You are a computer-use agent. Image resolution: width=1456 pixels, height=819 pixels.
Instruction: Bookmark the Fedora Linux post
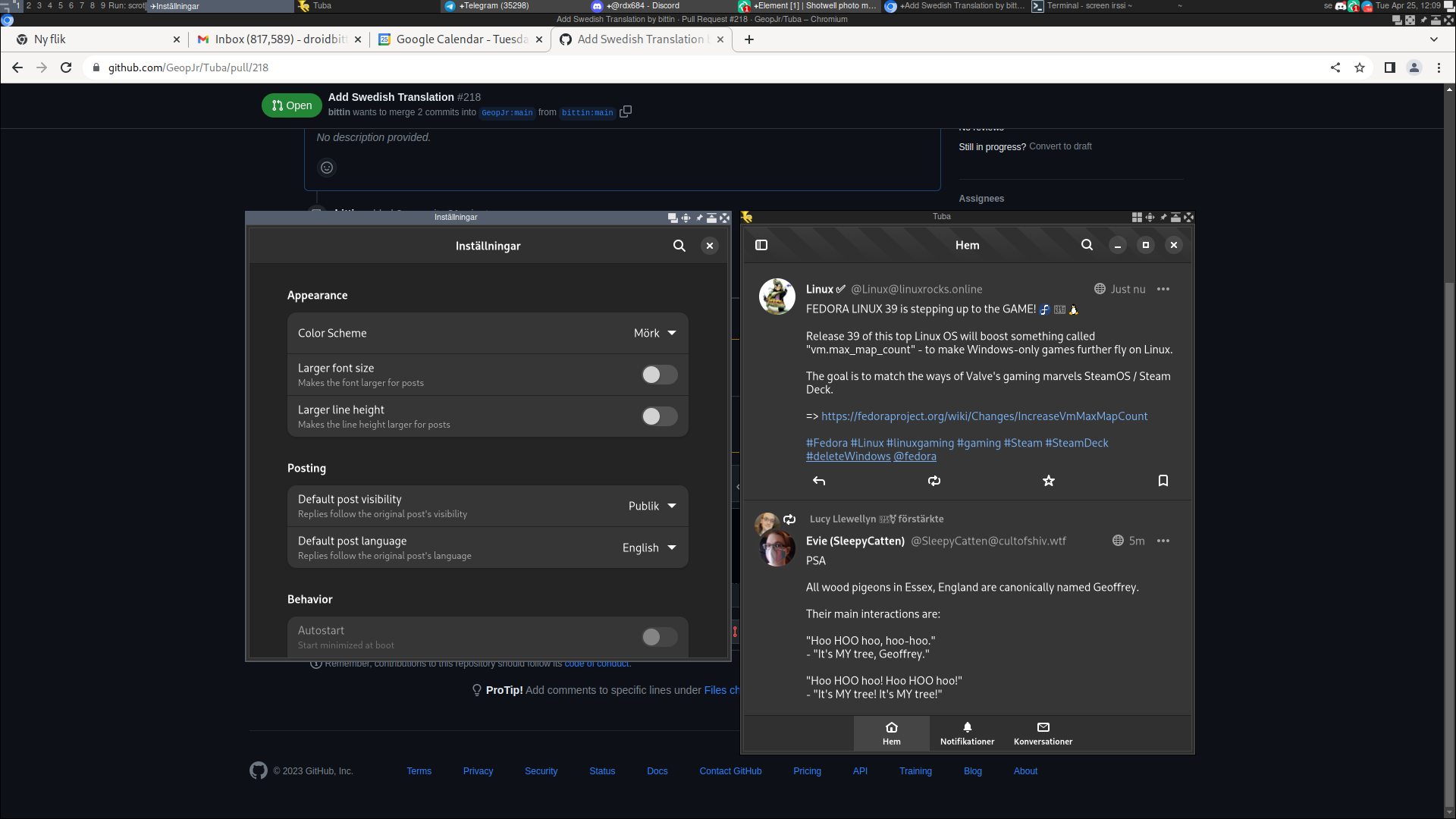(x=1163, y=480)
